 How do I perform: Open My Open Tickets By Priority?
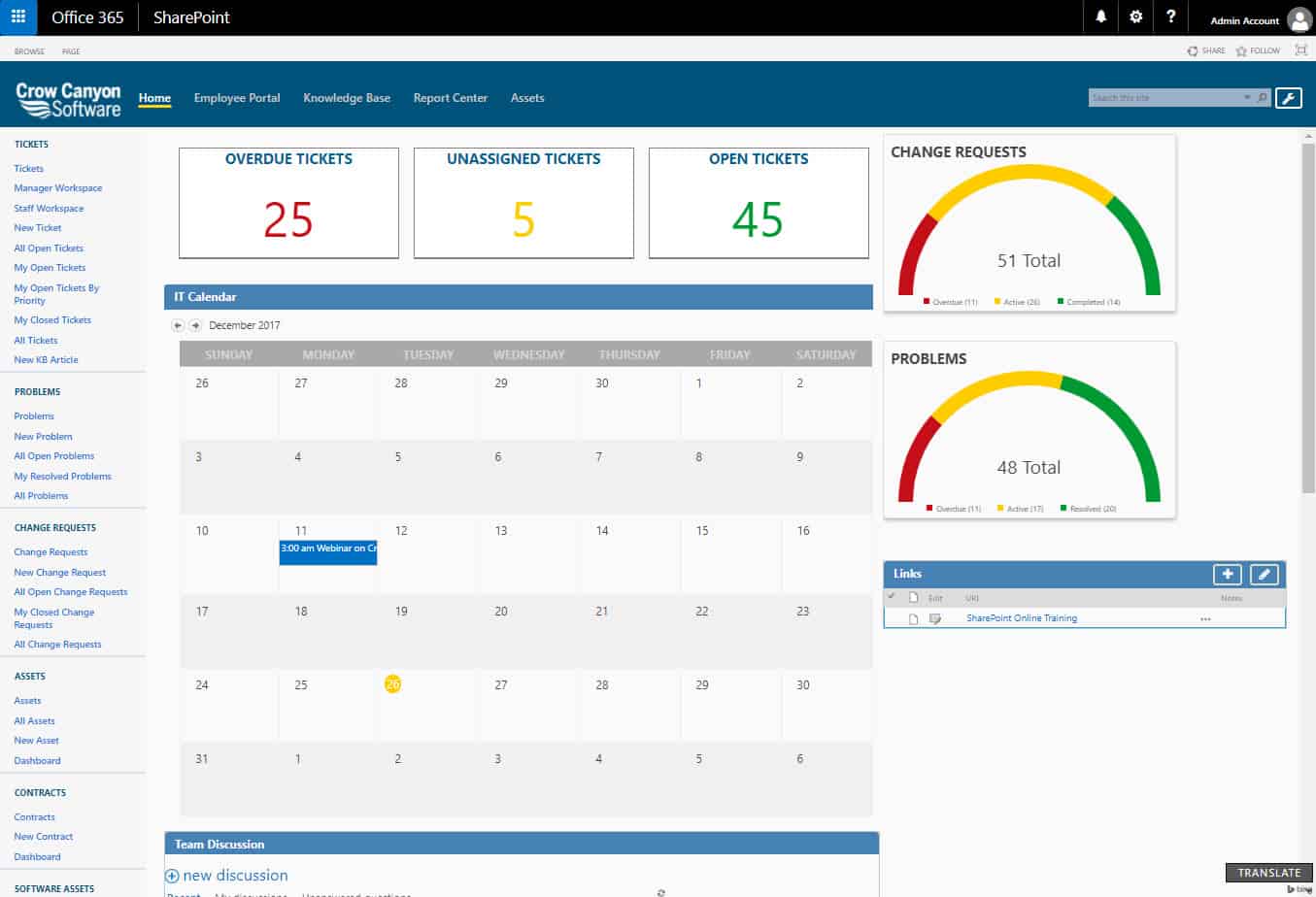click(56, 294)
